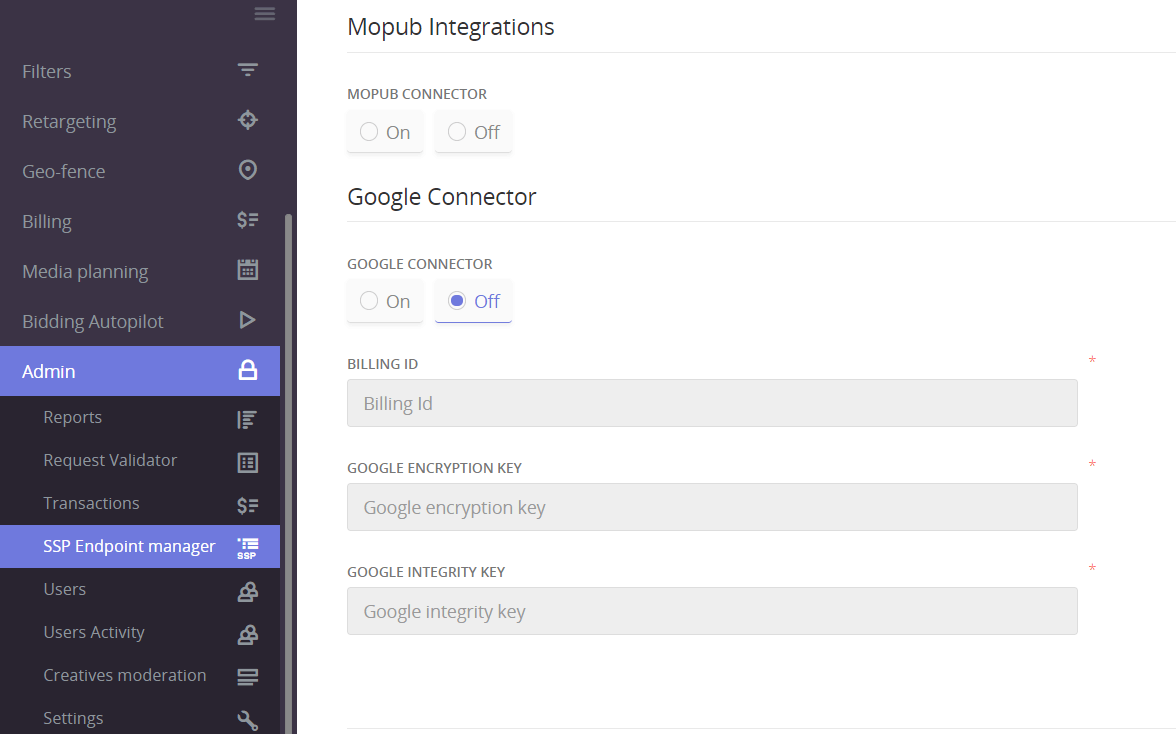Open the Retargeting section
This screenshot has height=734, width=1176.
point(140,121)
